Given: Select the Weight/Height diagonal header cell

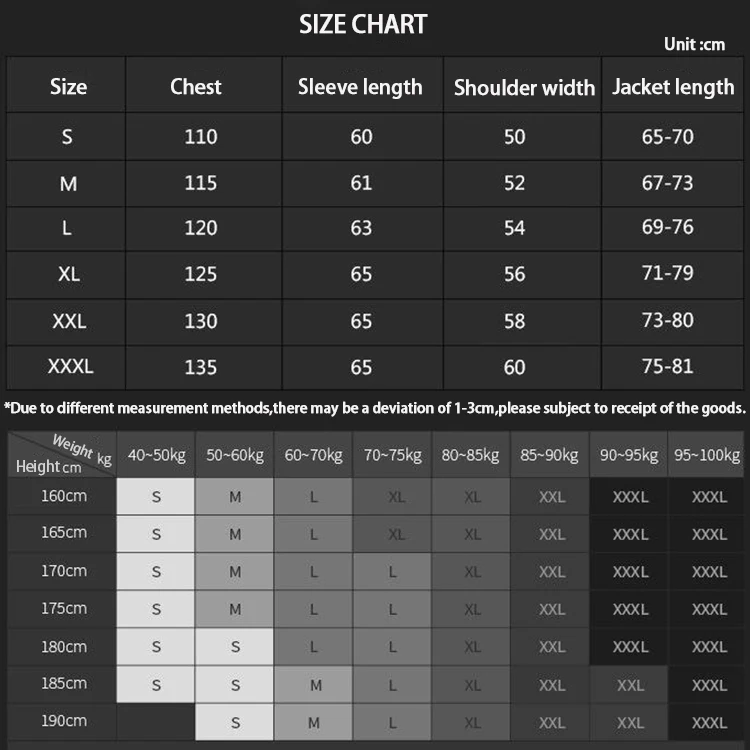Looking at the screenshot, I should click(62, 454).
